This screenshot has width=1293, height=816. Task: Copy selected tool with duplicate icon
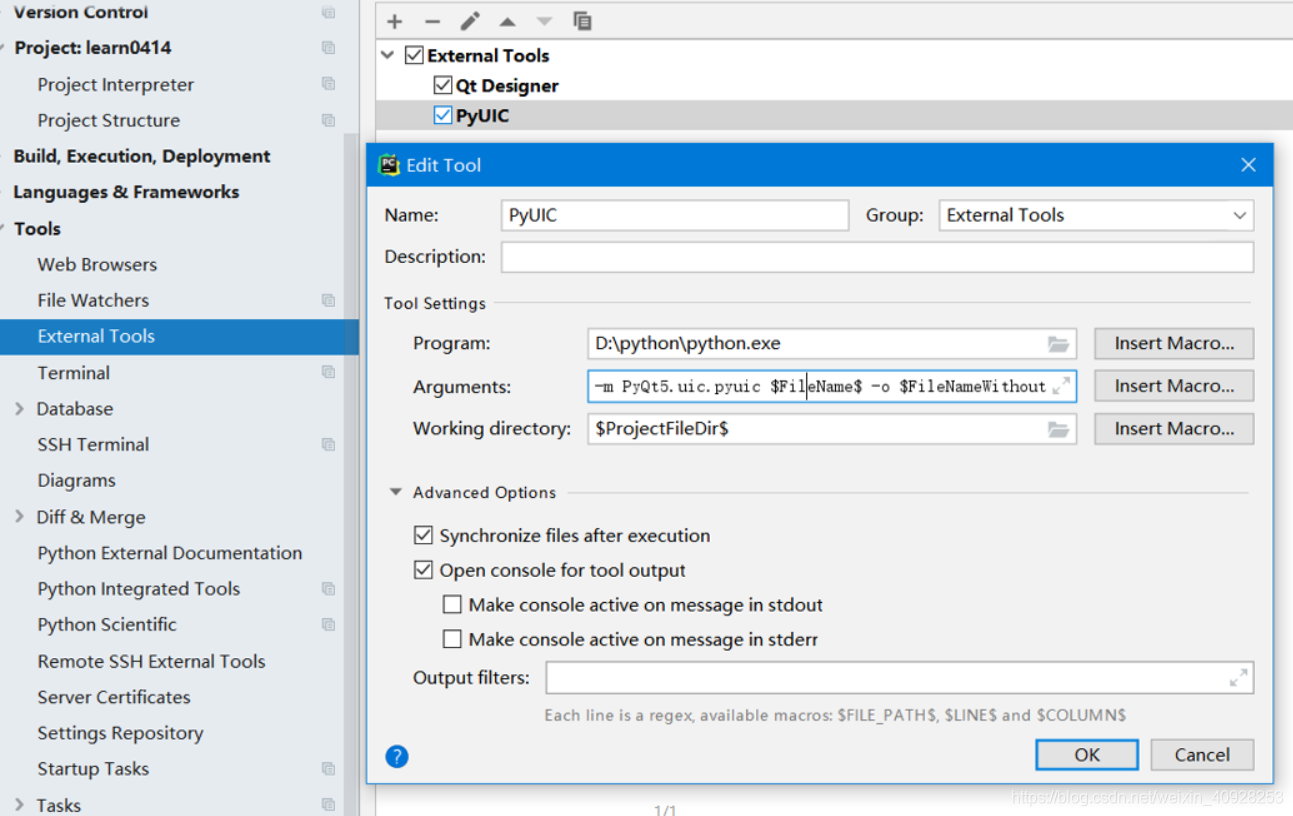tap(582, 21)
